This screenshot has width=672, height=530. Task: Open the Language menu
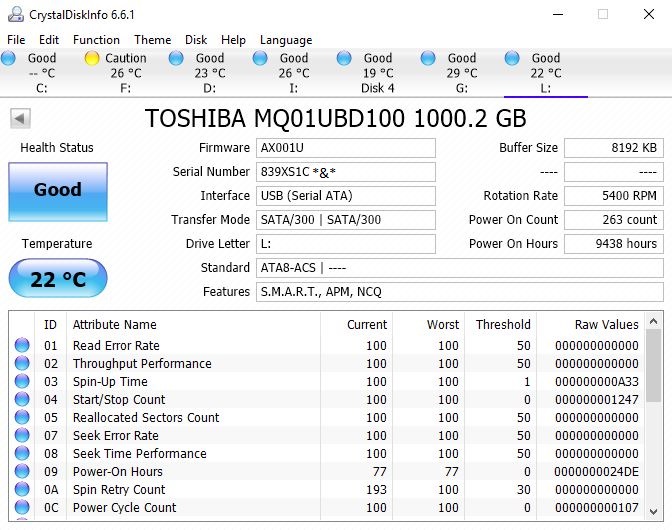pyautogui.click(x=286, y=40)
